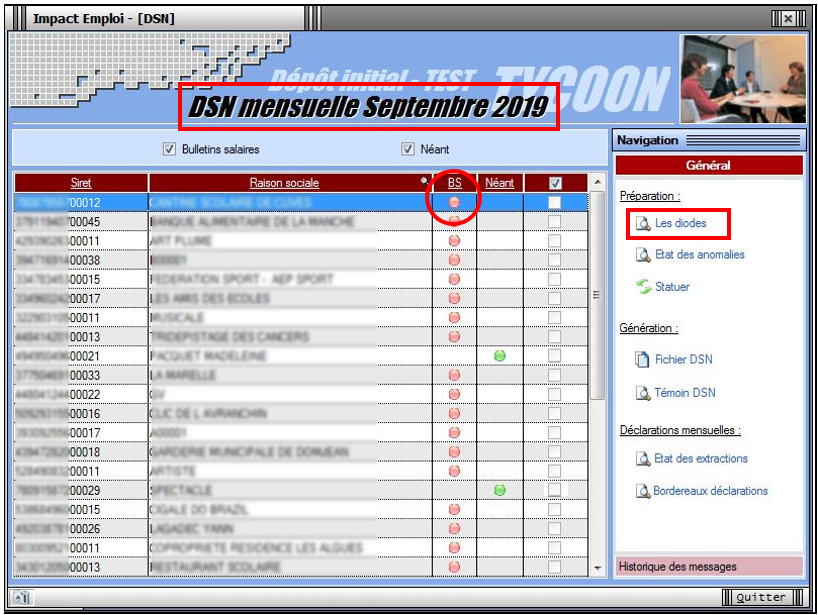This screenshot has width=818, height=615.
Task: Click the search icon in Raison sociale header
Action: coord(425,180)
